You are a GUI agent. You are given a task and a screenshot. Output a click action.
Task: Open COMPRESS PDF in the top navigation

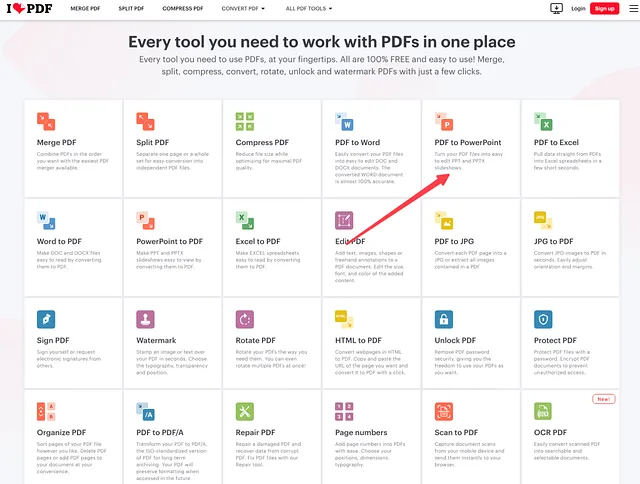coord(182,9)
